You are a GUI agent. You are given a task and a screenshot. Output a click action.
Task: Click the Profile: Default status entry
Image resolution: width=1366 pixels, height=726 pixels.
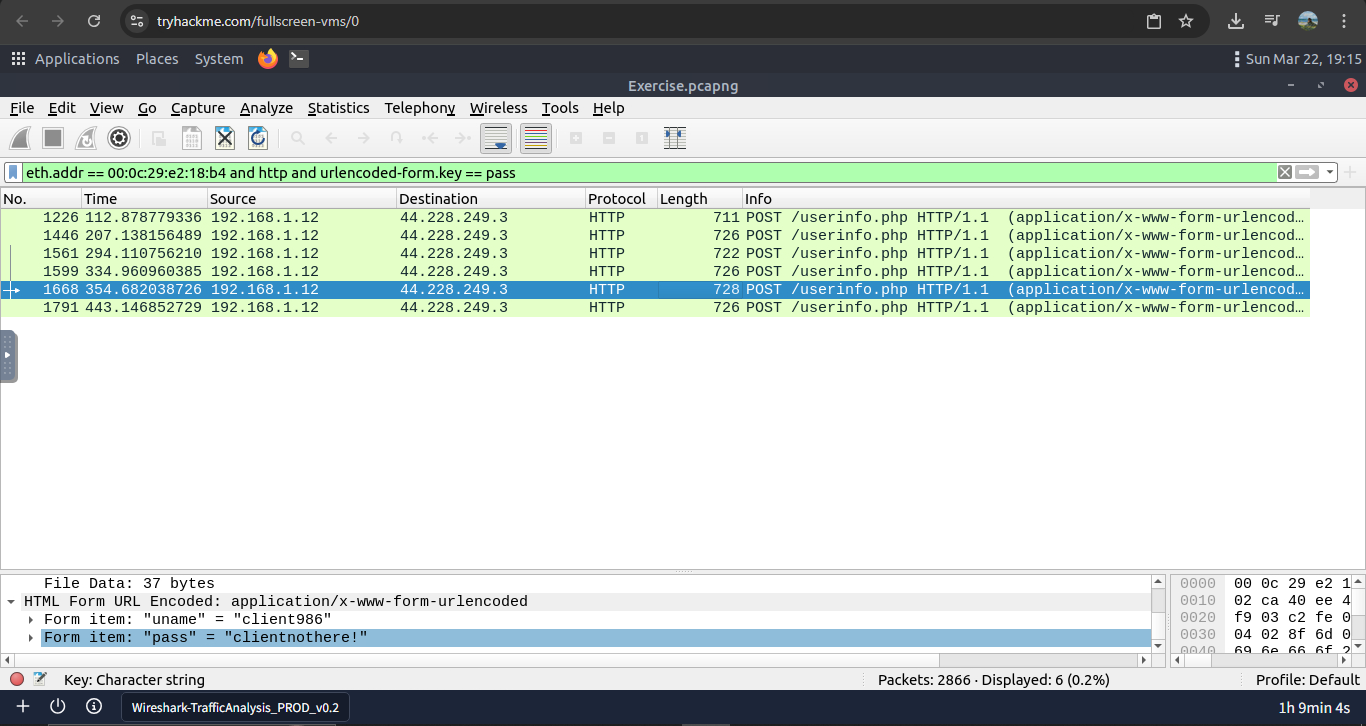pyautogui.click(x=1308, y=680)
